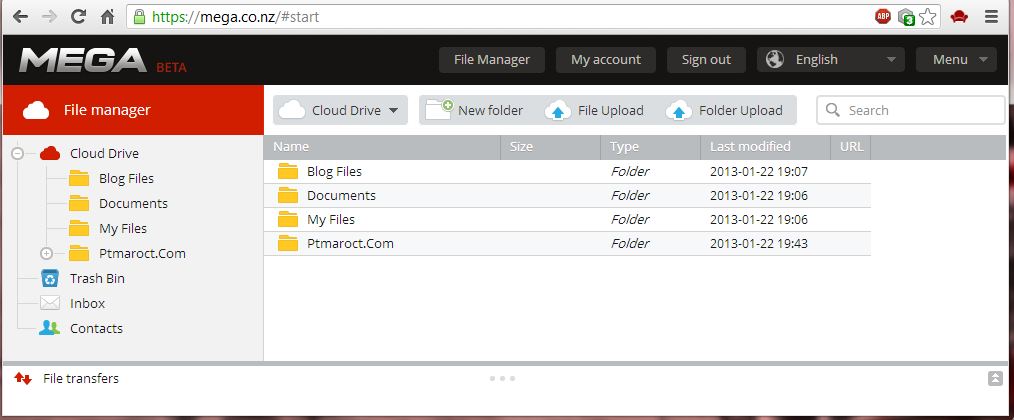This screenshot has width=1014, height=420.
Task: Click the Ptmaroct.Com folder icon in the file list
Action: 288,243
